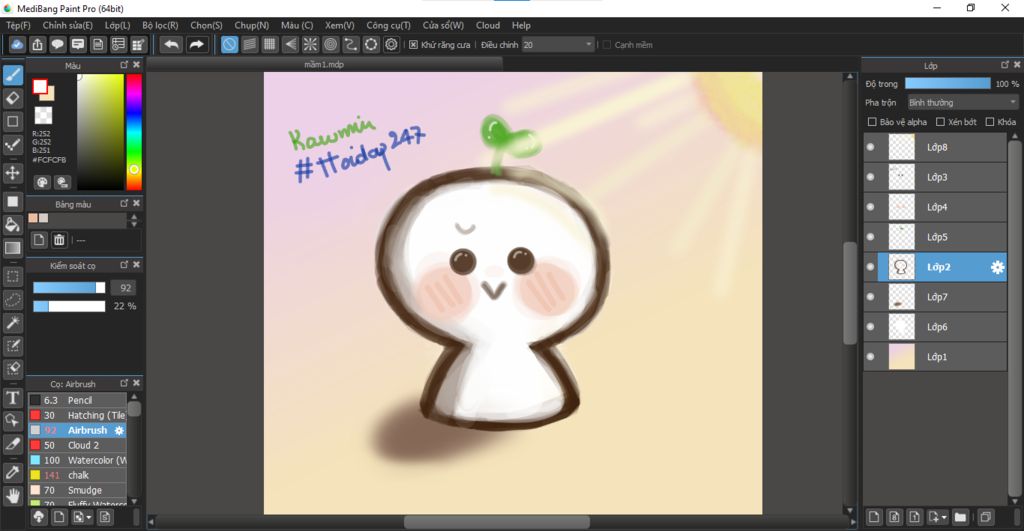Viewport: 1024px width, 531px height.
Task: Add a new layer in Layer panel
Action: (x=874, y=517)
